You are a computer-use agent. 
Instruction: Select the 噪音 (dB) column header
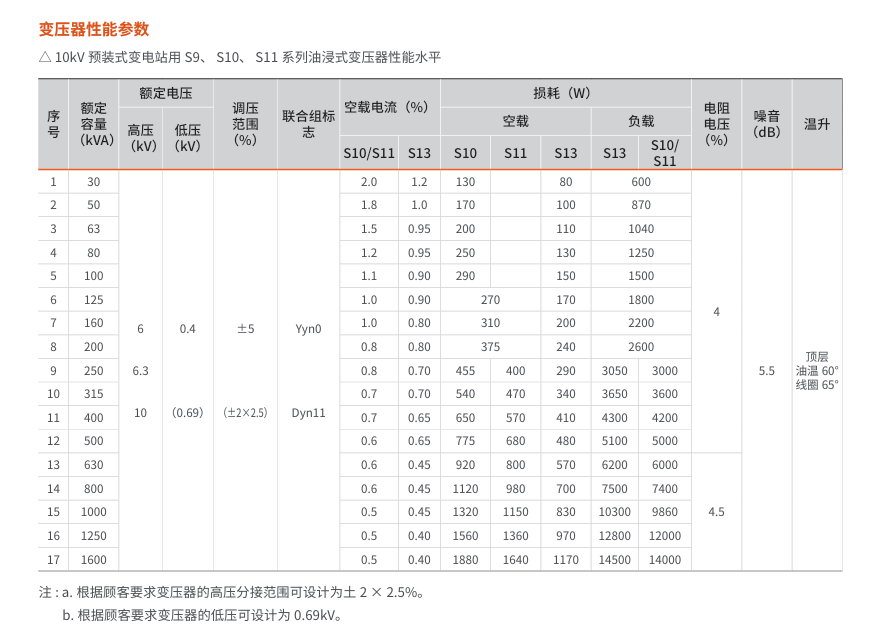tap(767, 124)
